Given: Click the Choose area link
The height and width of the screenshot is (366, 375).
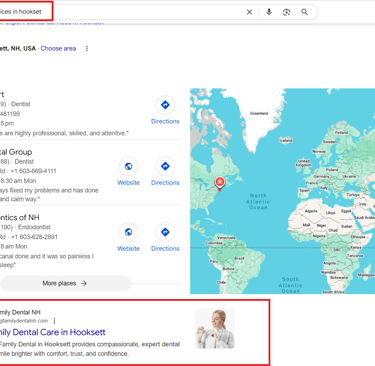Looking at the screenshot, I should click(x=58, y=49).
